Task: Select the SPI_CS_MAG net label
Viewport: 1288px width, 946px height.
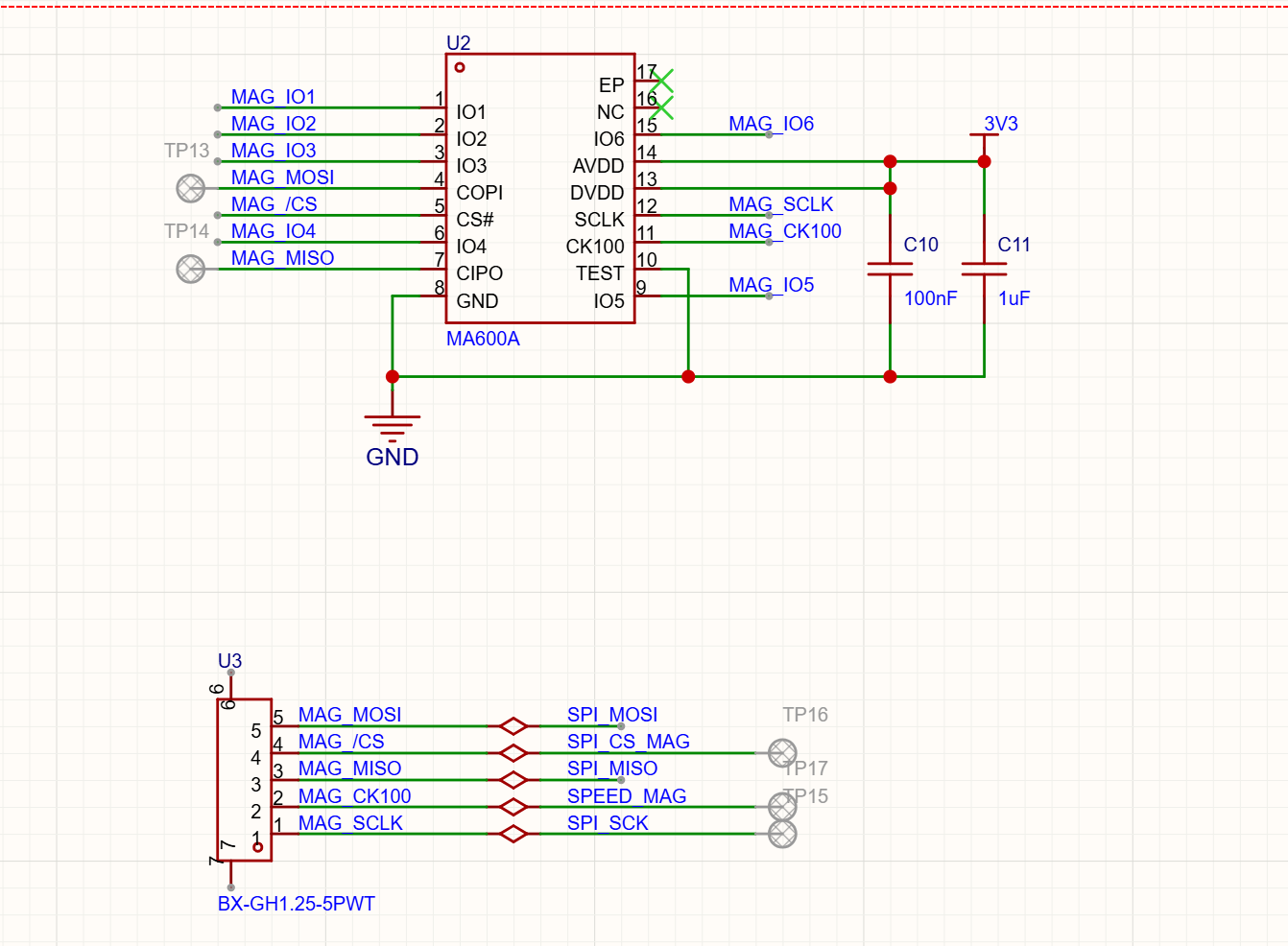Action: [628, 742]
